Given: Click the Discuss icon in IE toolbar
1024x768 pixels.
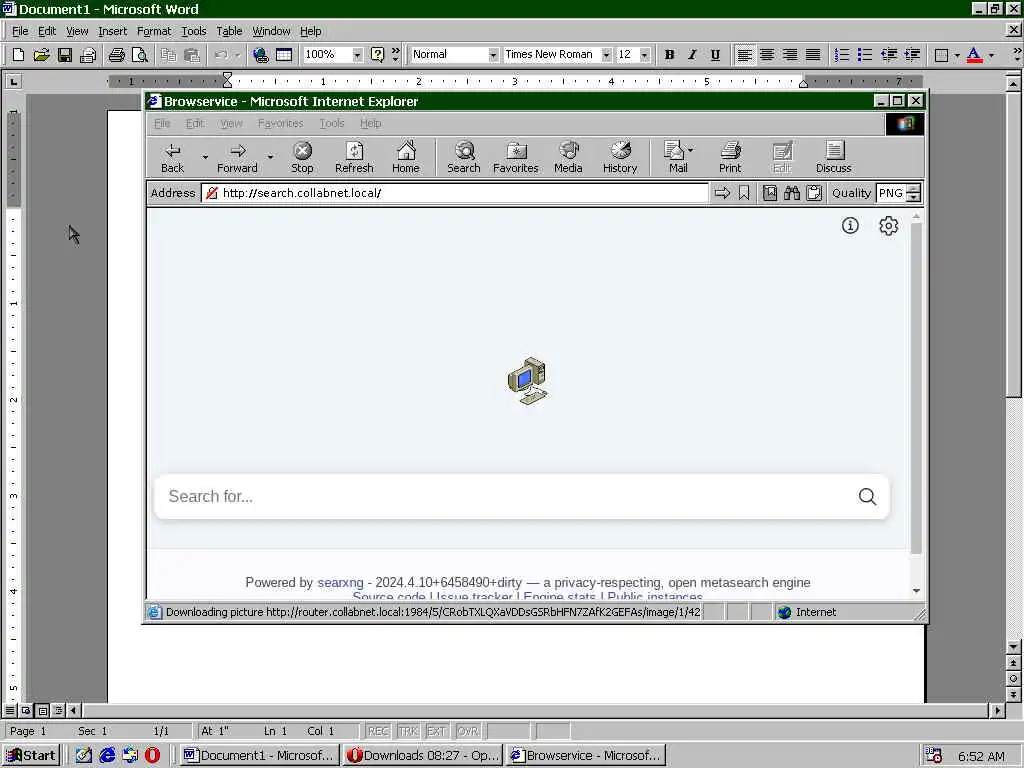Looking at the screenshot, I should point(834,158).
